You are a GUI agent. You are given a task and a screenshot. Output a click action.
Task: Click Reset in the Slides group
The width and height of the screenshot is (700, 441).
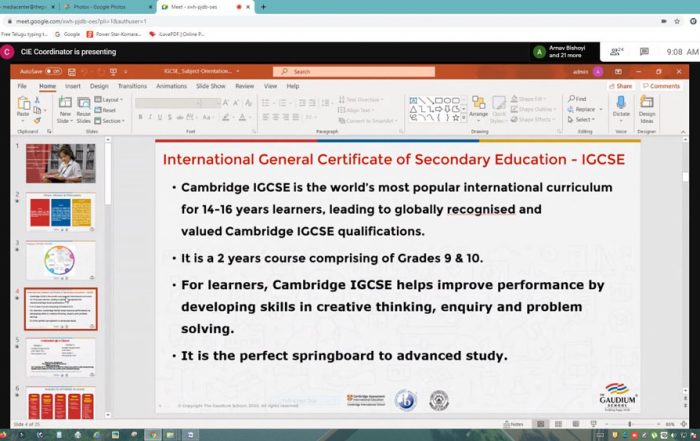coord(105,110)
